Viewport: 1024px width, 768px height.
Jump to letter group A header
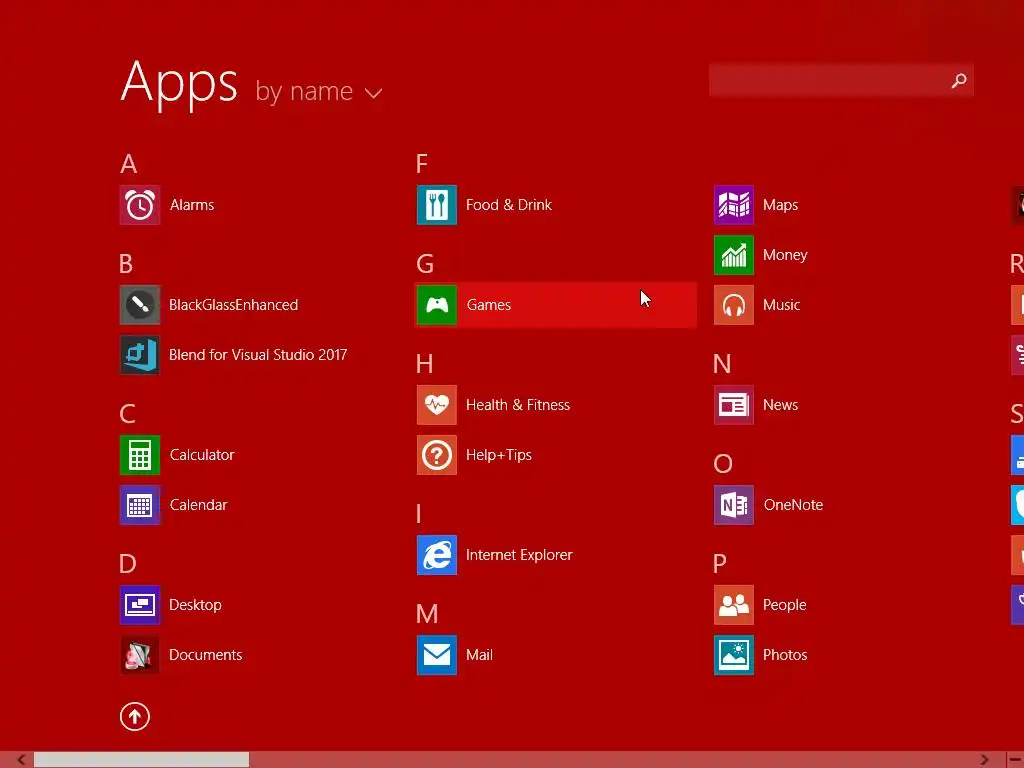(129, 164)
